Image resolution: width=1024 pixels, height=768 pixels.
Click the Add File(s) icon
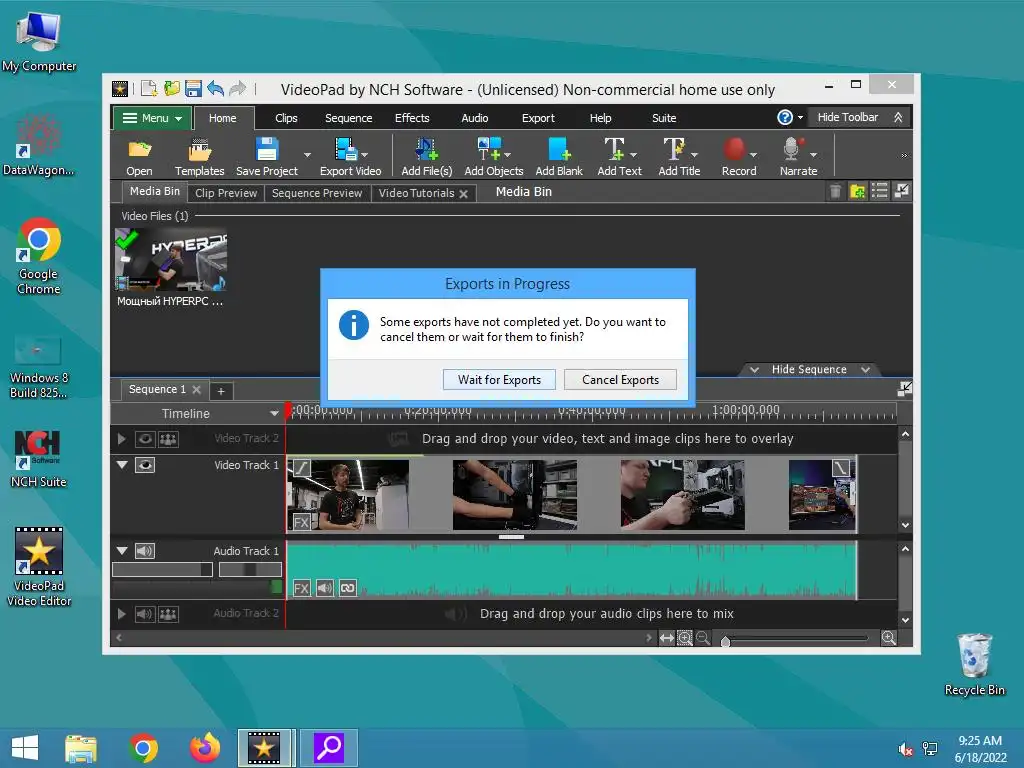click(426, 150)
